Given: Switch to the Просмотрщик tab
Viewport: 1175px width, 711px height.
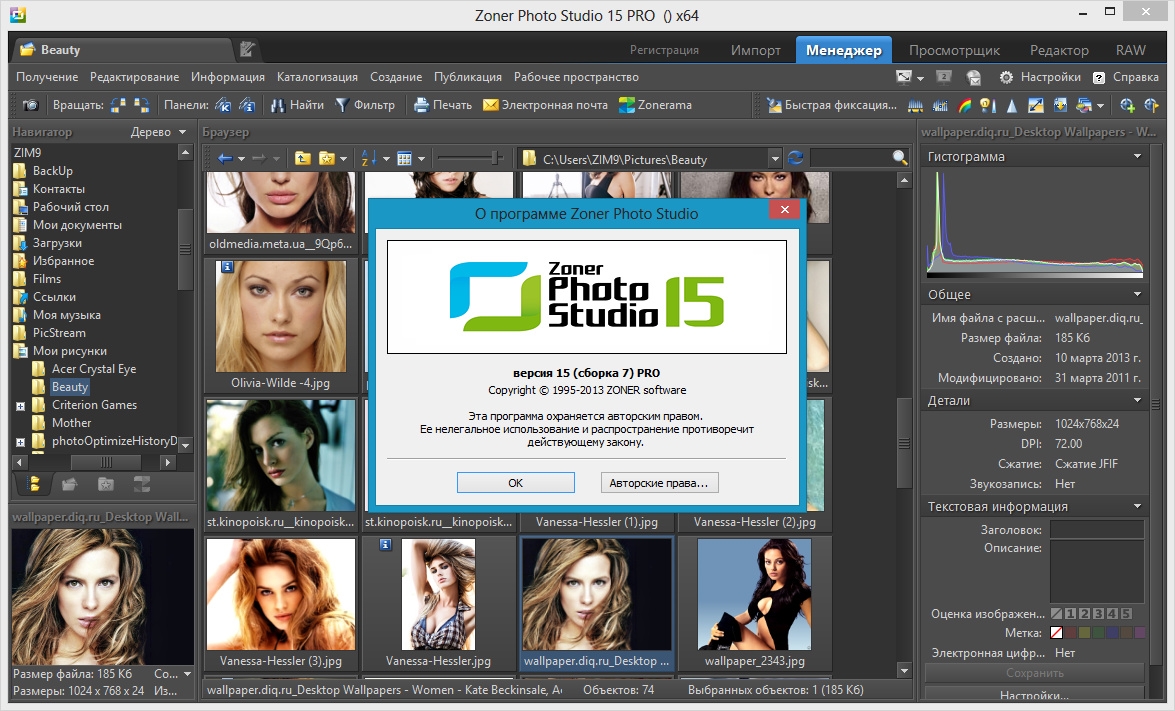Looking at the screenshot, I should click(954, 50).
